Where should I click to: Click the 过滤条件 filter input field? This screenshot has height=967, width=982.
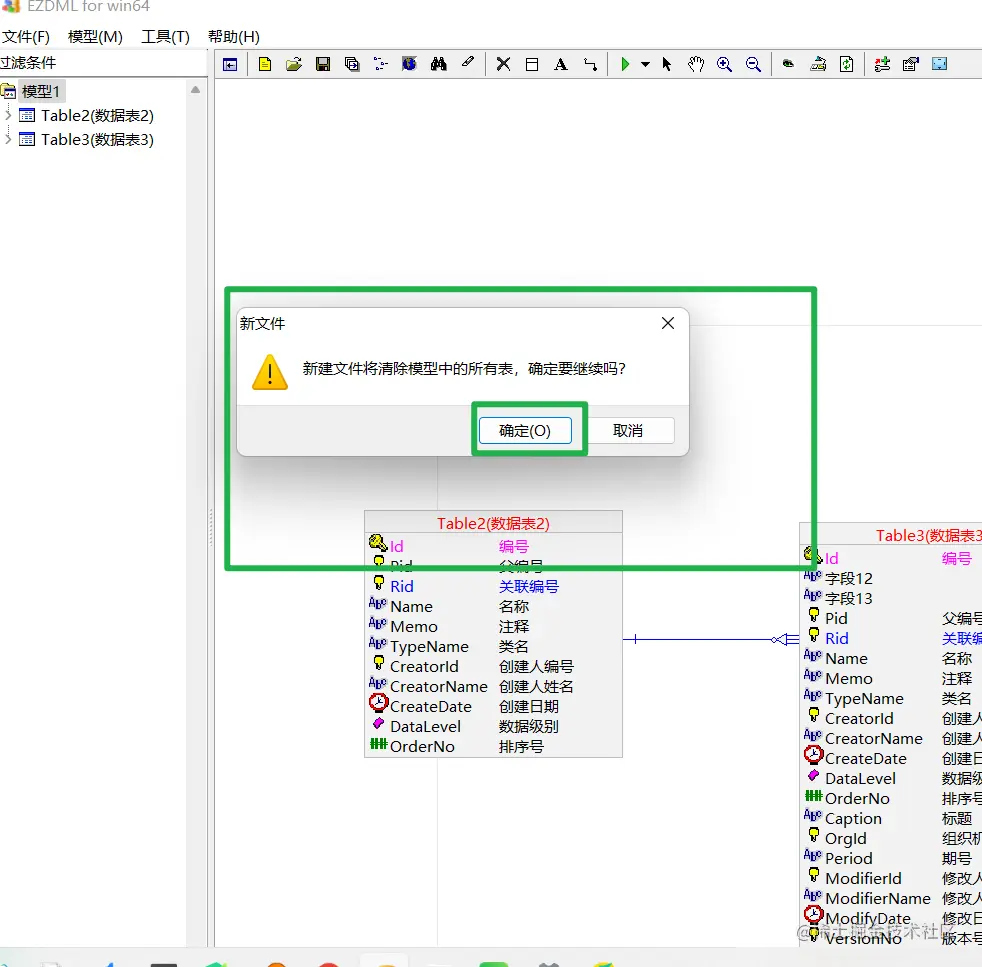click(x=103, y=63)
